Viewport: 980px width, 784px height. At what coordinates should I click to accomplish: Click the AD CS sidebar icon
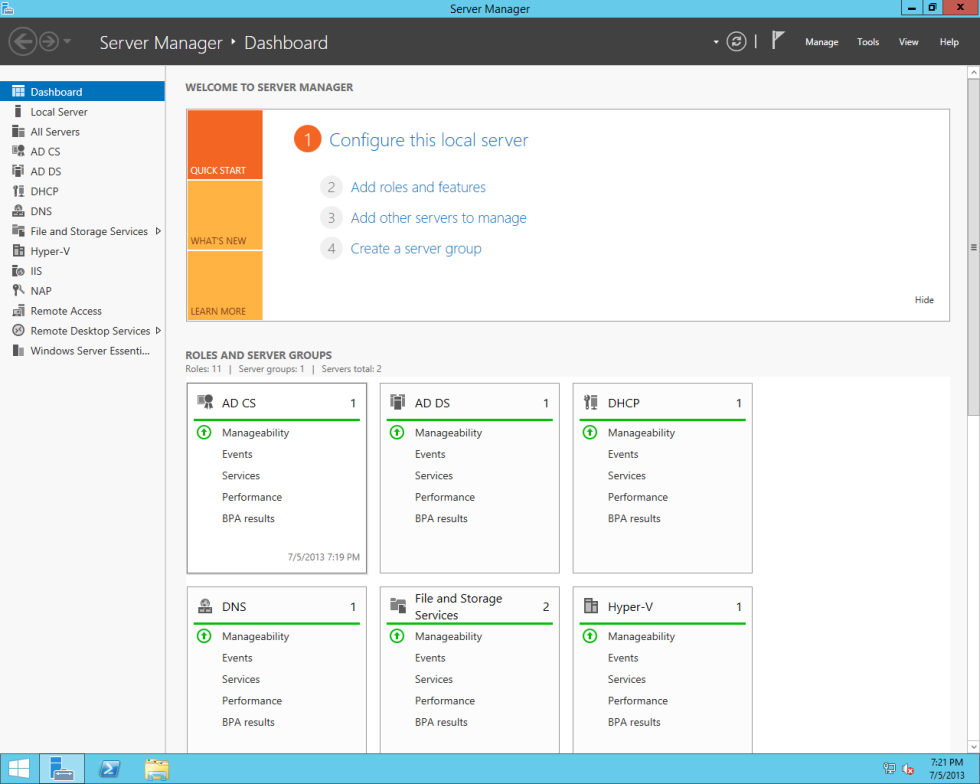(18, 151)
